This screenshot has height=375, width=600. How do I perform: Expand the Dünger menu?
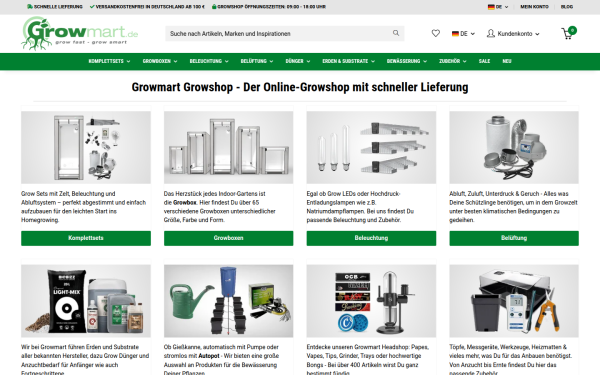[298, 61]
